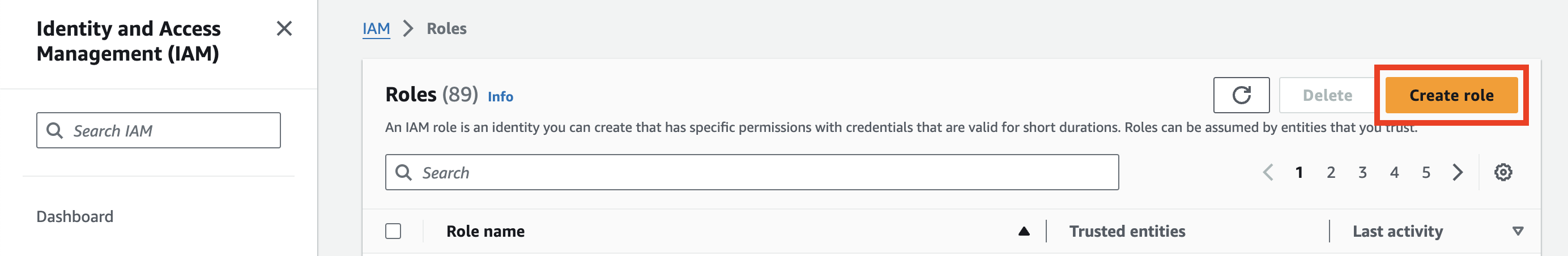Jump to page 4 of roles
Viewport: 1568px width, 256px height.
pos(1394,173)
